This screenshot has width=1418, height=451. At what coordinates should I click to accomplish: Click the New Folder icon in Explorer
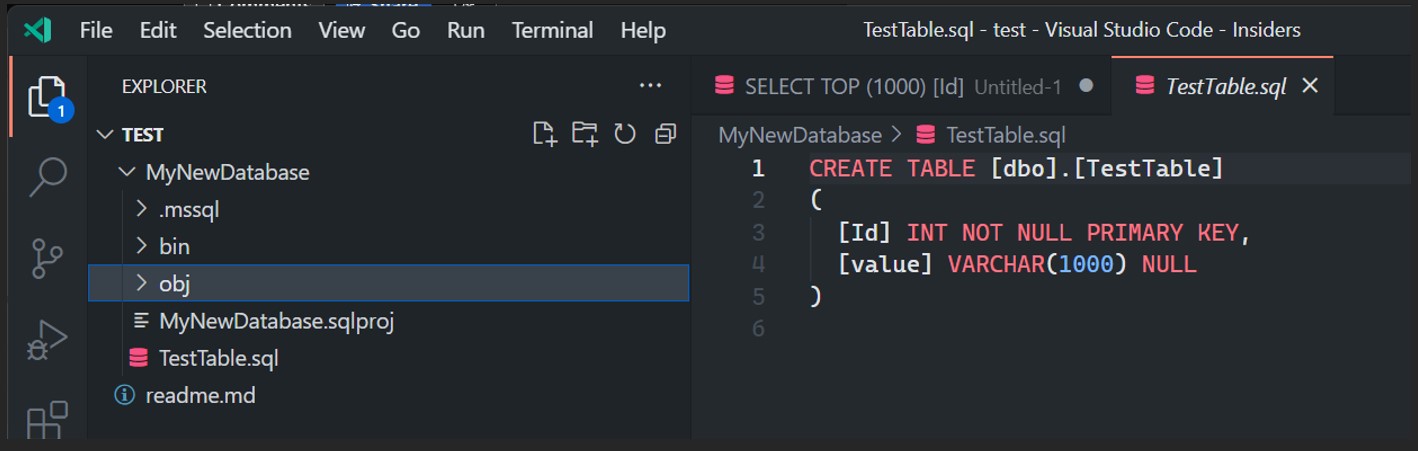tap(584, 134)
